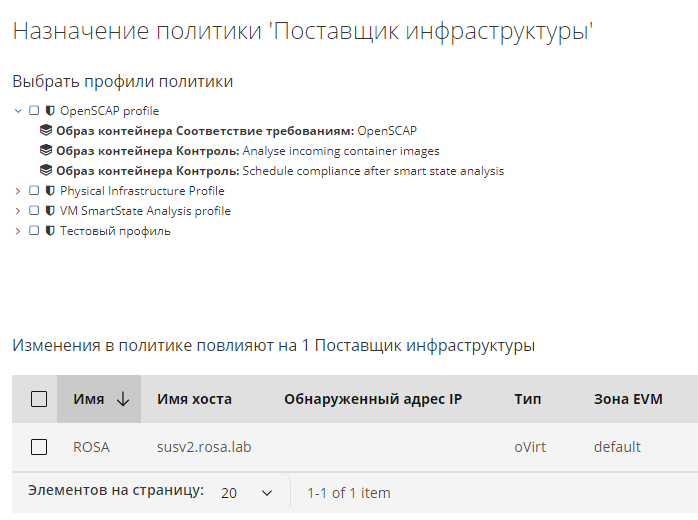
Task: Click stack icon for Schedule compliance policy
Action: pos(45,171)
